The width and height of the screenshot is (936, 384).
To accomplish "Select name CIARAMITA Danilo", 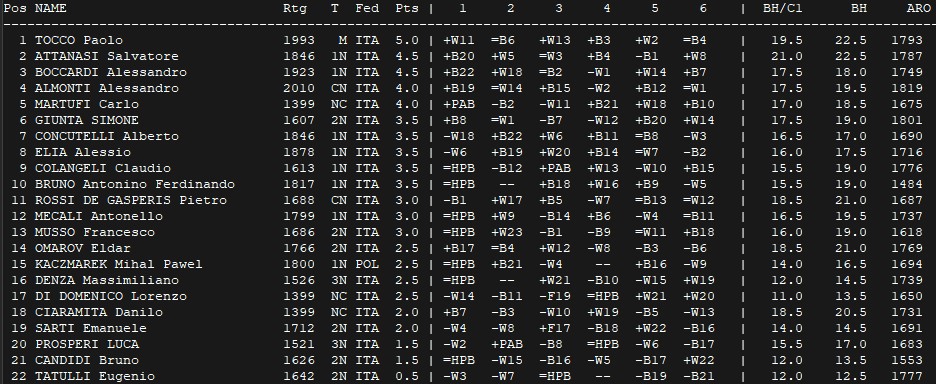I will tap(99, 312).
